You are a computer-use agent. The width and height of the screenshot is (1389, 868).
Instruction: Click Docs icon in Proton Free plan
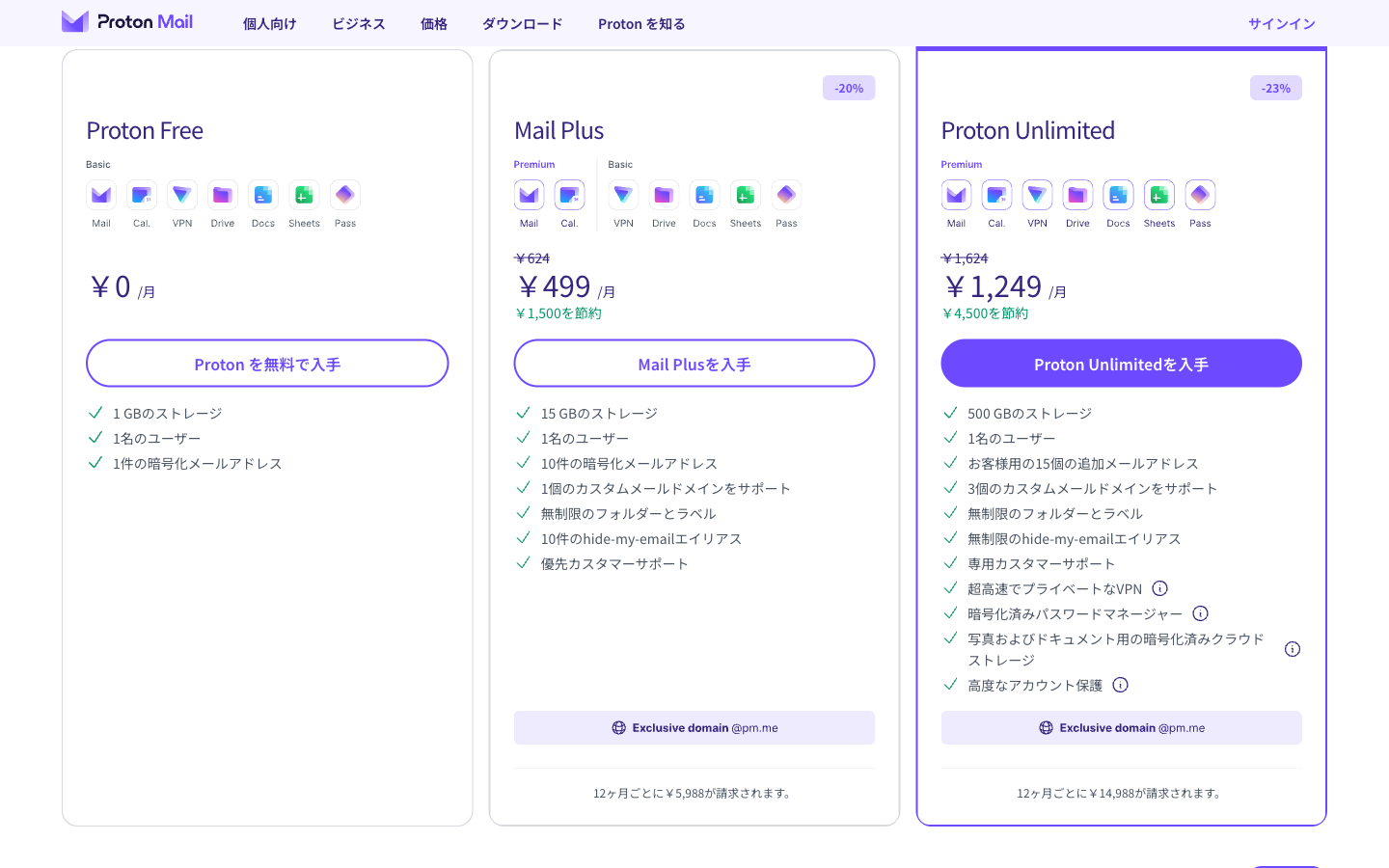(263, 195)
